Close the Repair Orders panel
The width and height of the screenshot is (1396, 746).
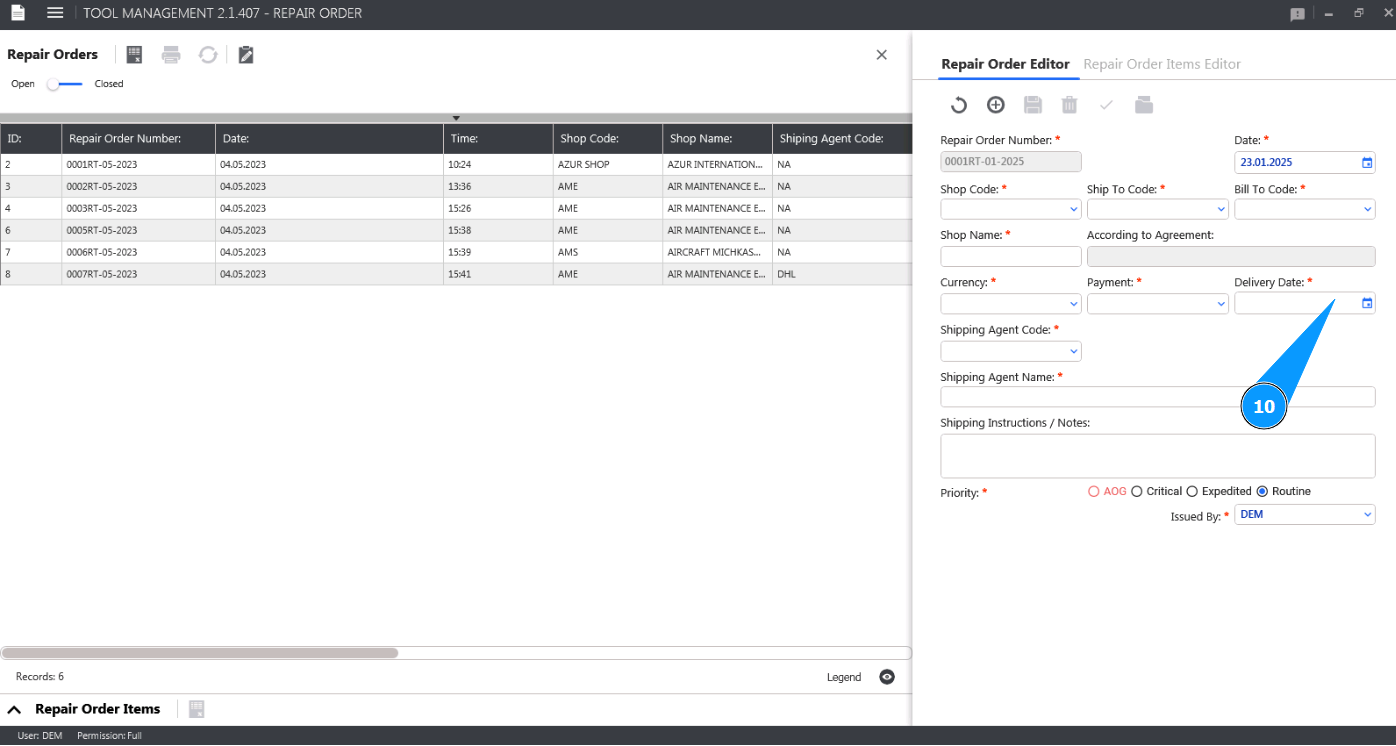(881, 55)
